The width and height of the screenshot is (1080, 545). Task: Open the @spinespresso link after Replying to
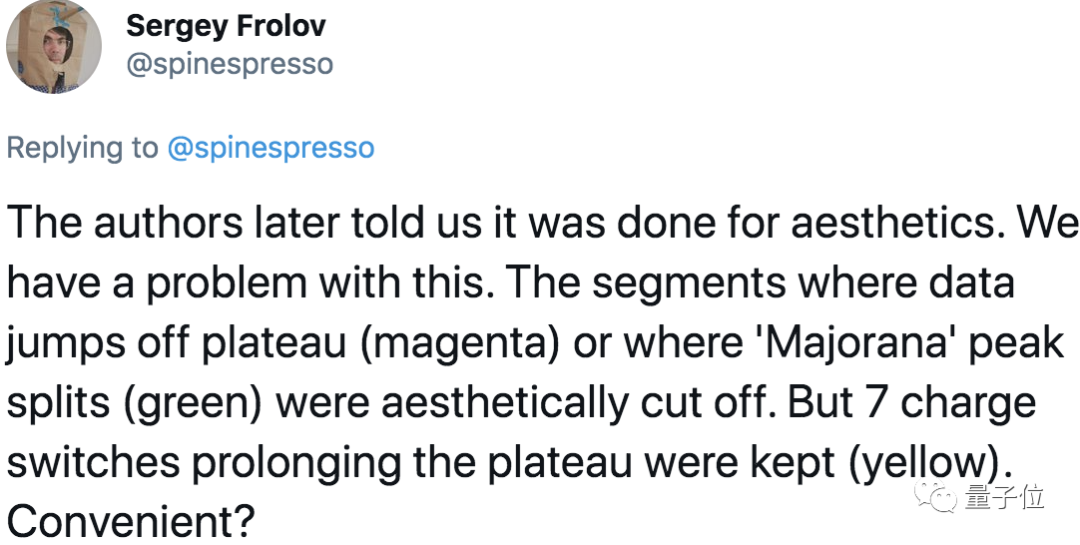coord(270,148)
